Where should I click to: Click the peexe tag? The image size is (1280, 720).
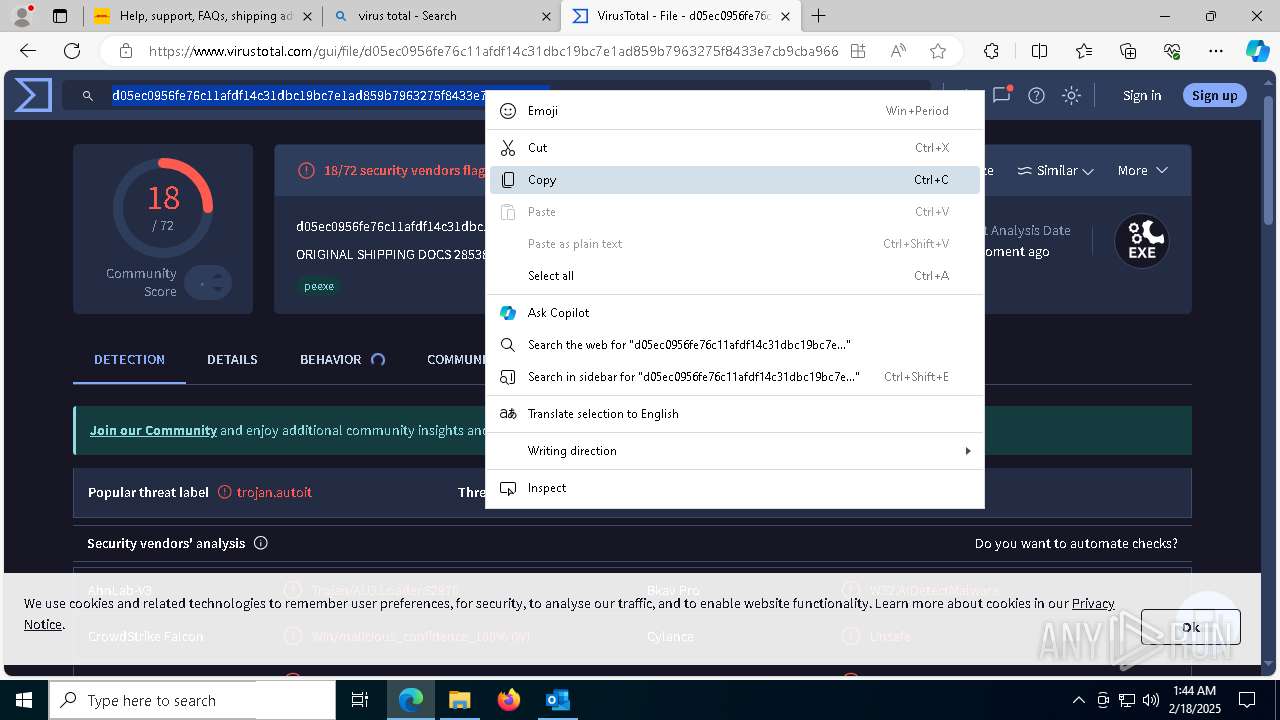point(319,286)
